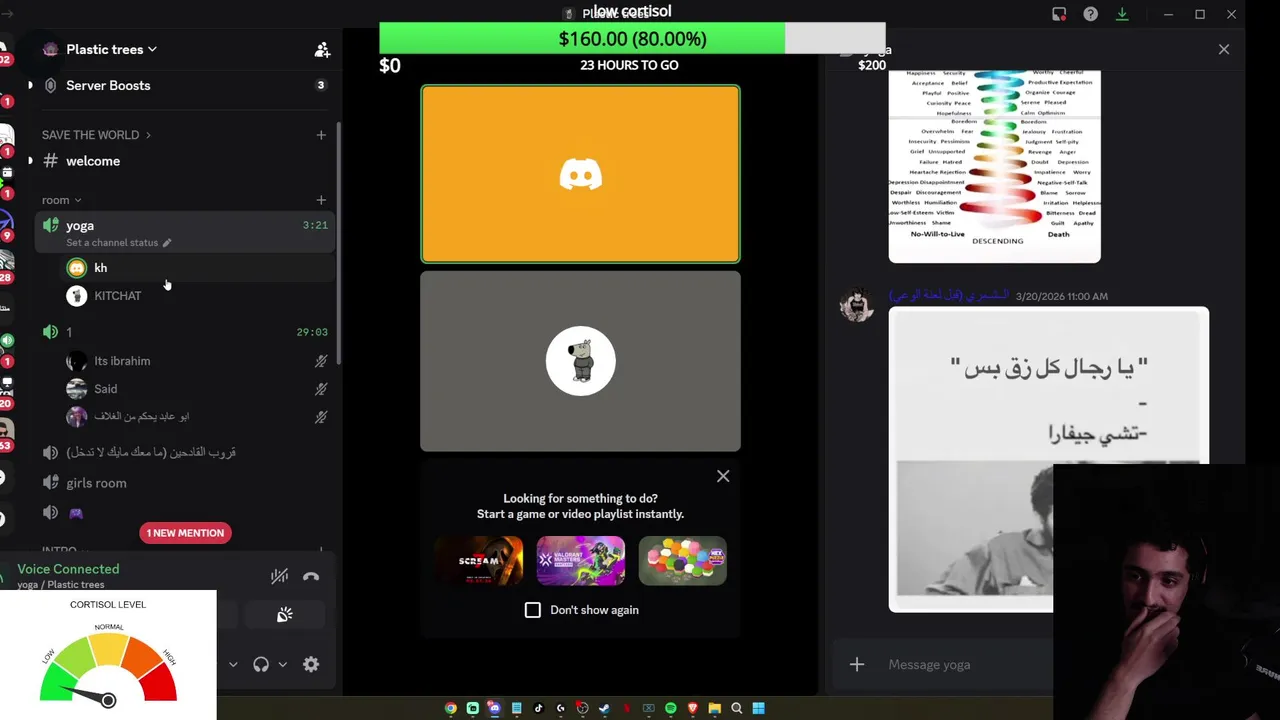Open Steam from the taskbar
Screen dimensions: 1280x720
604,708
